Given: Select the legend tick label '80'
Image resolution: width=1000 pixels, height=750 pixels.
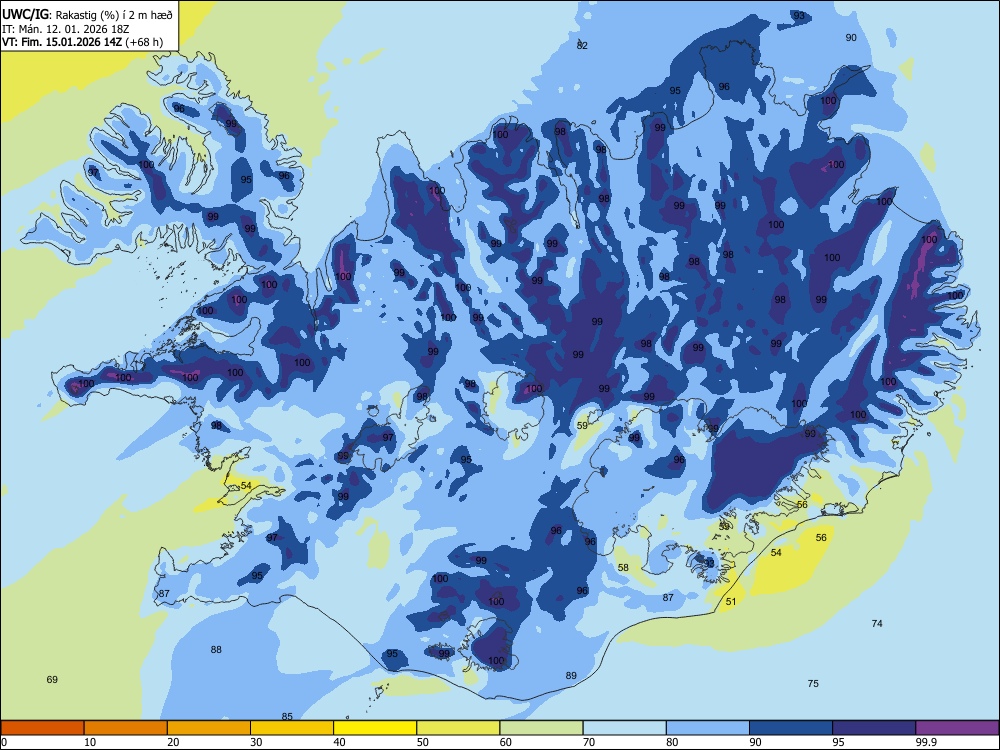Looking at the screenshot, I should click(672, 742).
